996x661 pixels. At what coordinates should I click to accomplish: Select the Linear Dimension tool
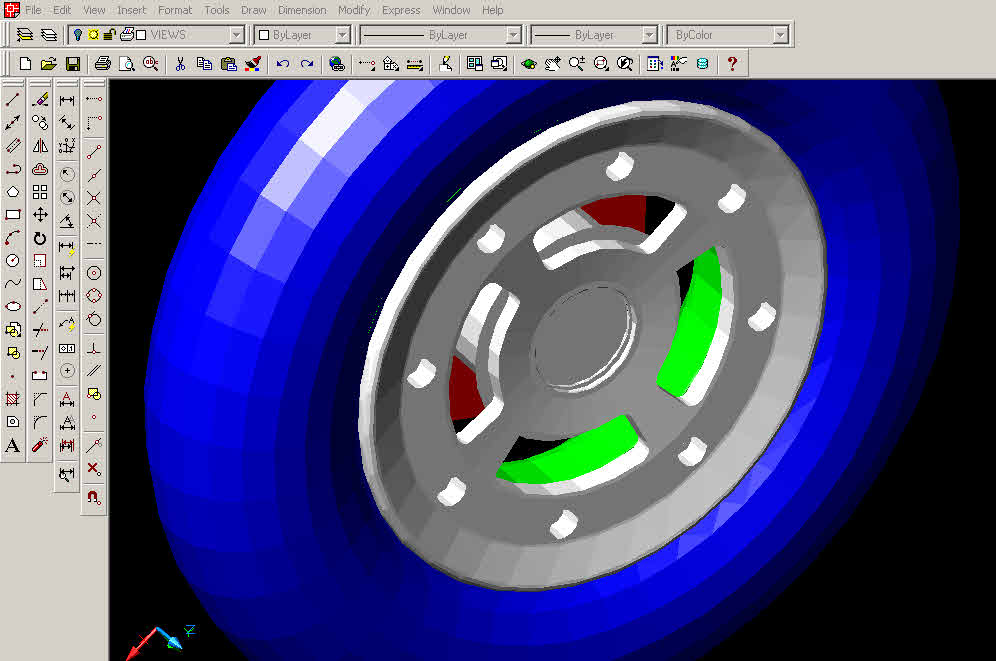point(67,100)
